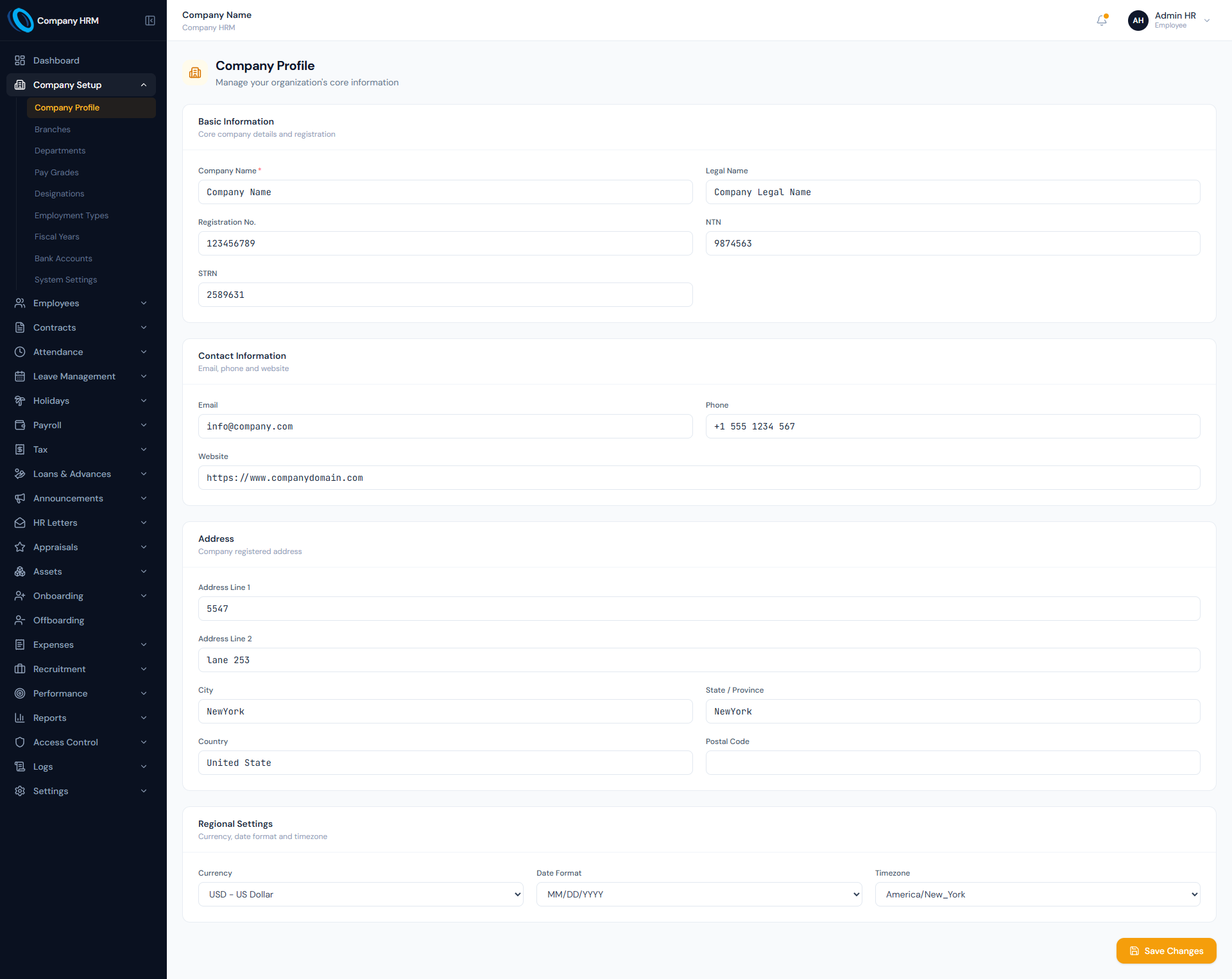The image size is (1232, 979).
Task: Open the Bank Accounts submenu item
Action: pyautogui.click(x=91, y=258)
